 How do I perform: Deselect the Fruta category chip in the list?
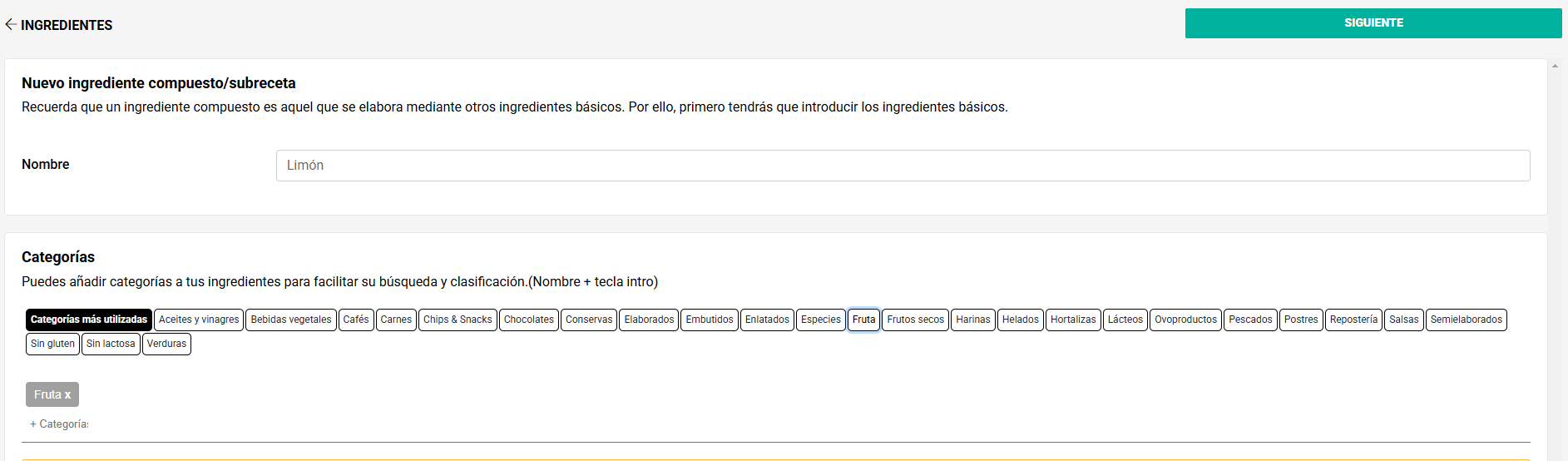863,320
